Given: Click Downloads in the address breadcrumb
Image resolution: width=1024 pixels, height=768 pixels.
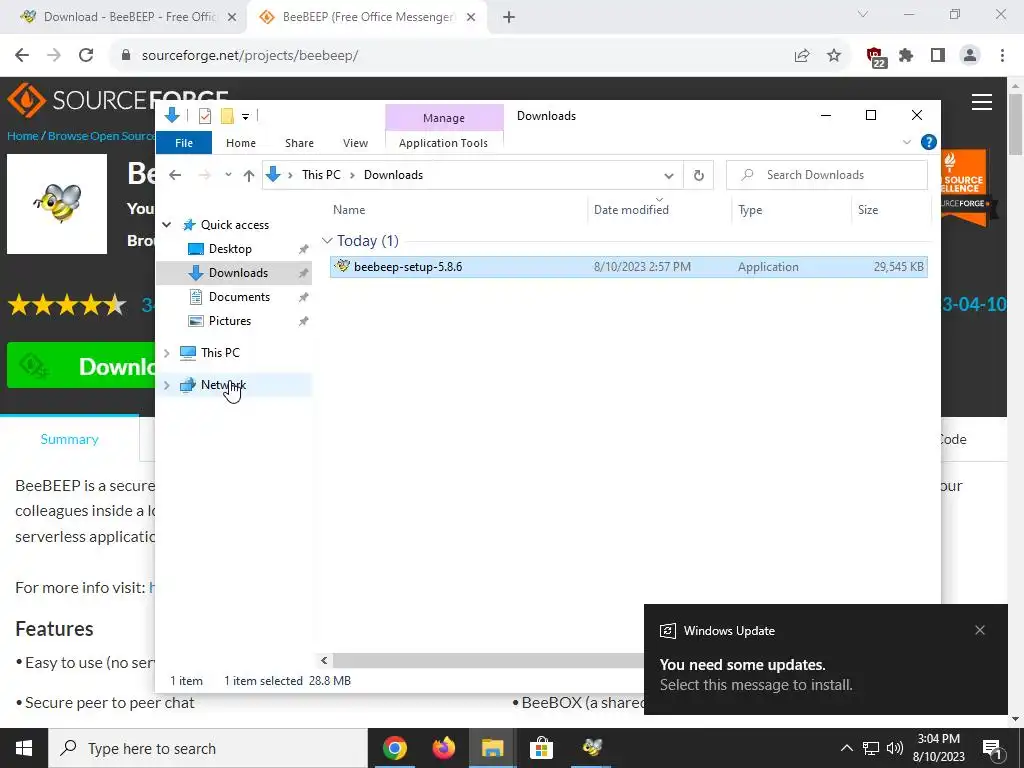Looking at the screenshot, I should 393,175.
